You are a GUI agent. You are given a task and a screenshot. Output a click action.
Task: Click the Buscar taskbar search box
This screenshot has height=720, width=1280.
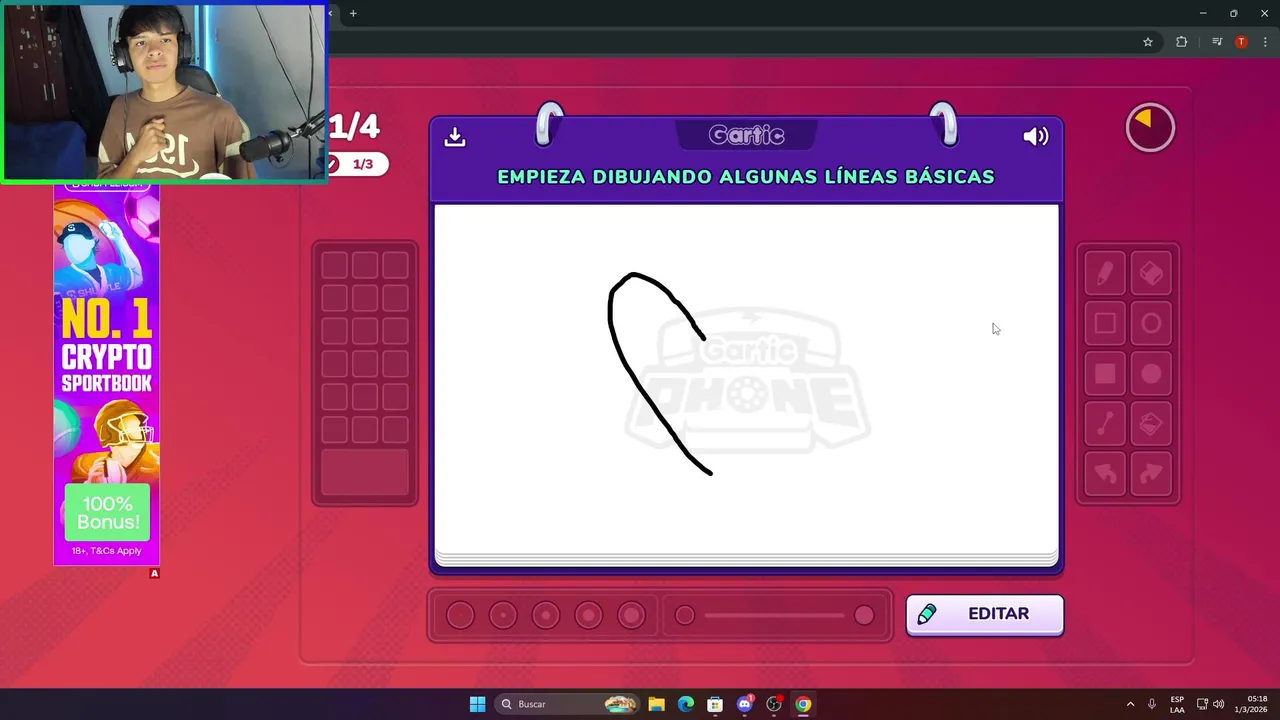567,704
